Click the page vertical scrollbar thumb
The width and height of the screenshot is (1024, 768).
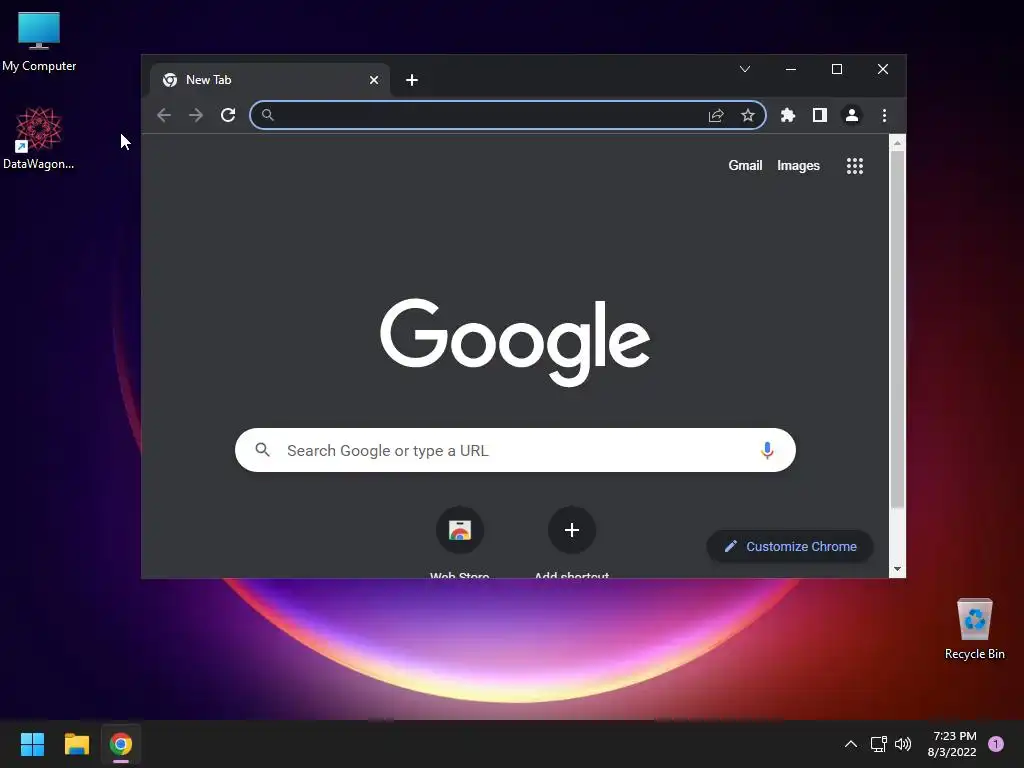[x=897, y=330]
